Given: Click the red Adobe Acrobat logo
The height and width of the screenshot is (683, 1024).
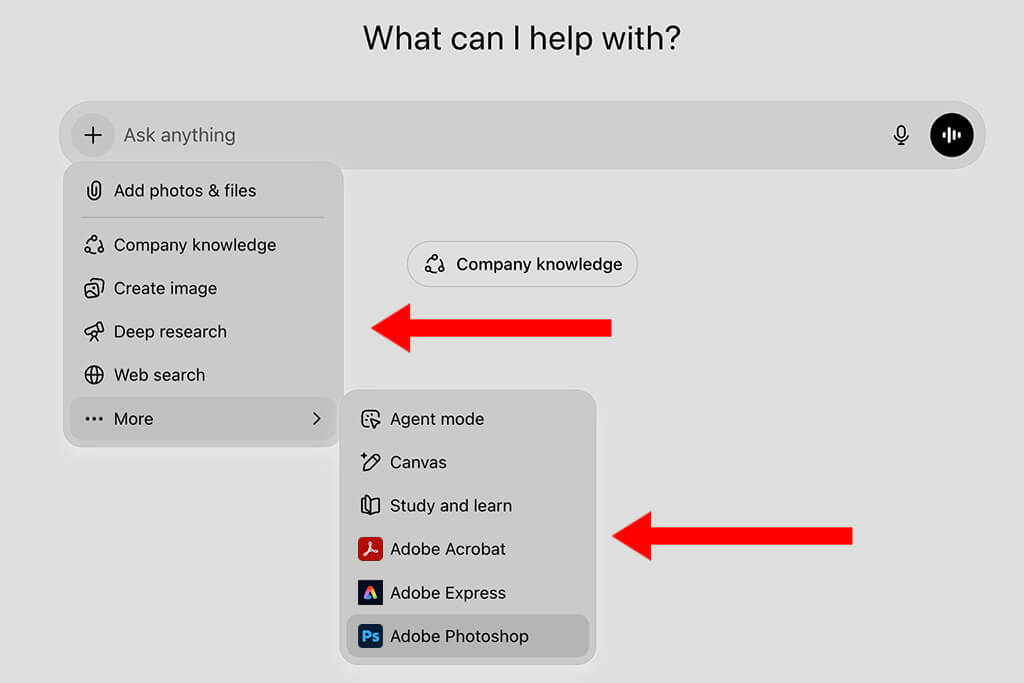Looking at the screenshot, I should 370,549.
